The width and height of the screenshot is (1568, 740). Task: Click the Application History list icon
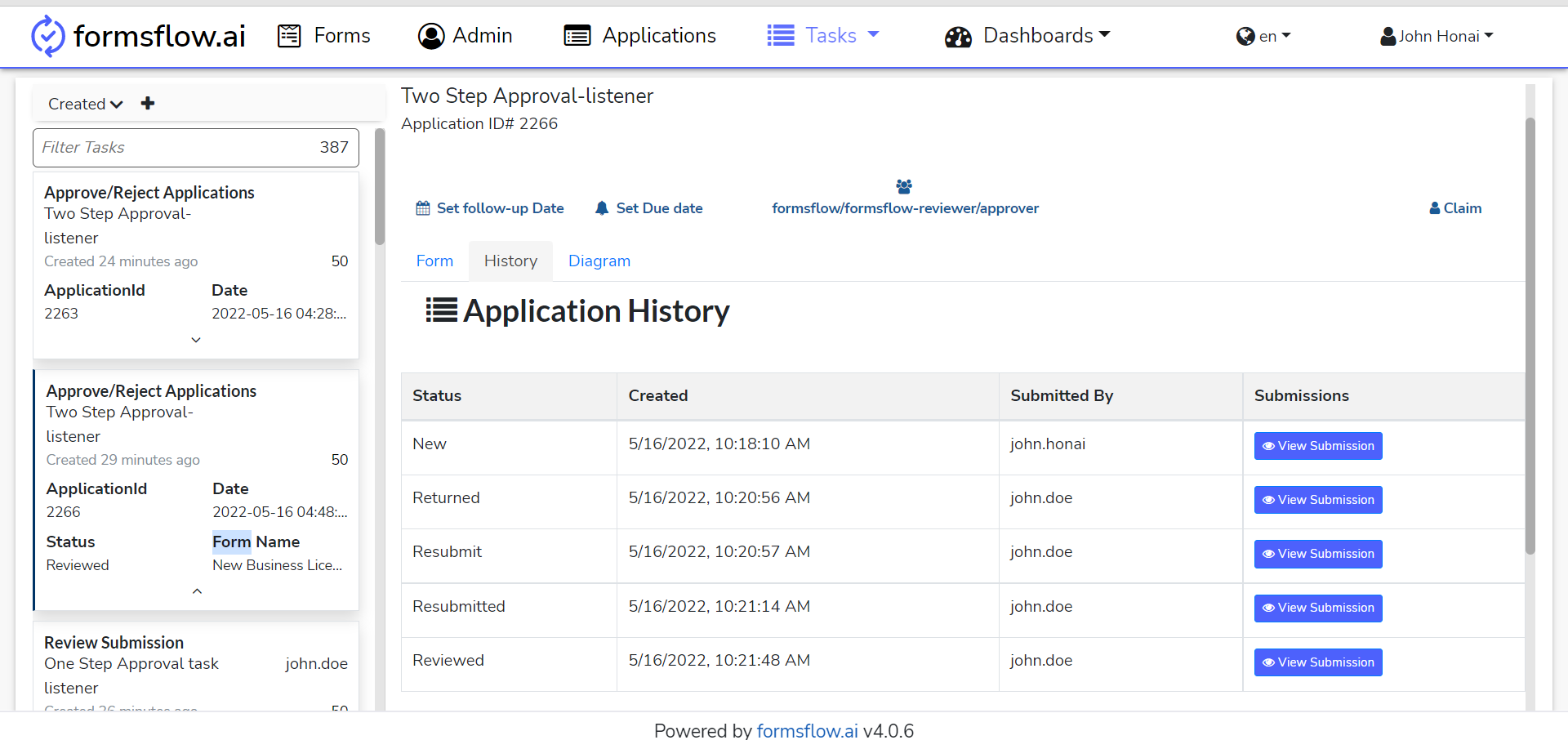coord(441,310)
